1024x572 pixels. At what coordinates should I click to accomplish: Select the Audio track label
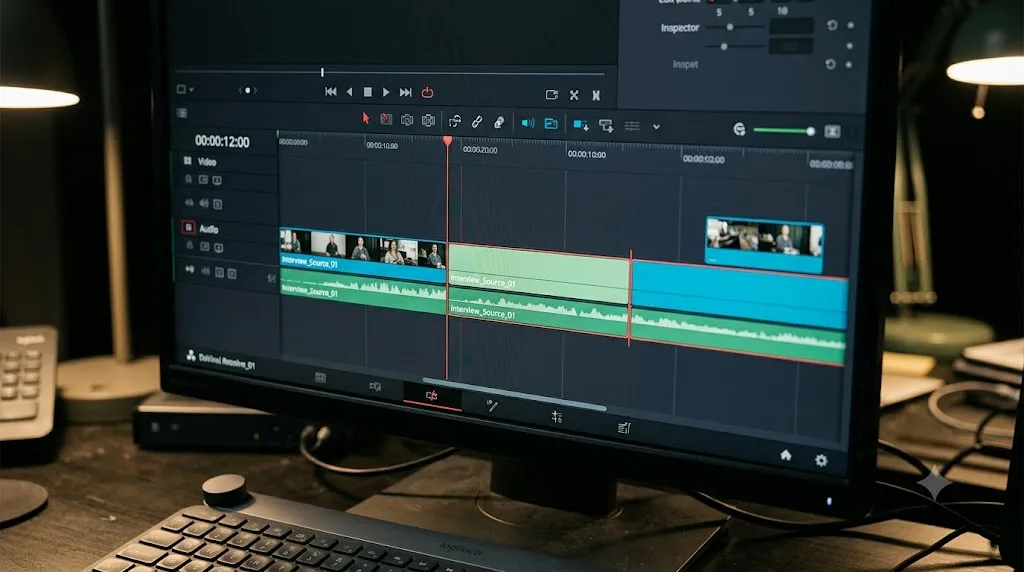click(209, 229)
